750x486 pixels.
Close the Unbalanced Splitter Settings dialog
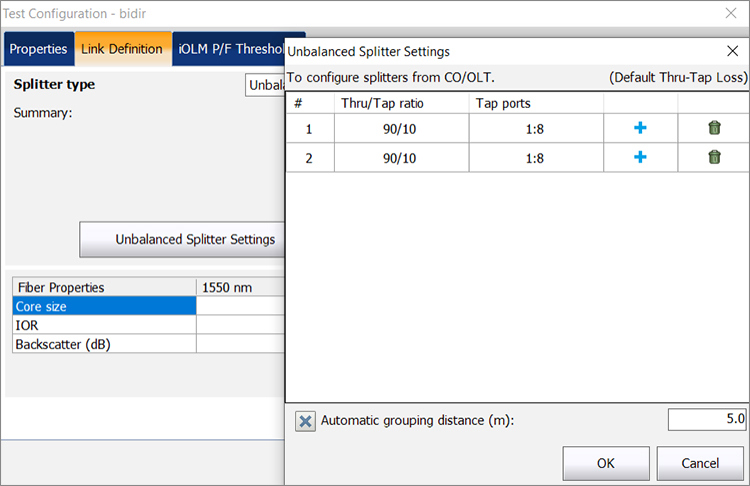click(732, 51)
